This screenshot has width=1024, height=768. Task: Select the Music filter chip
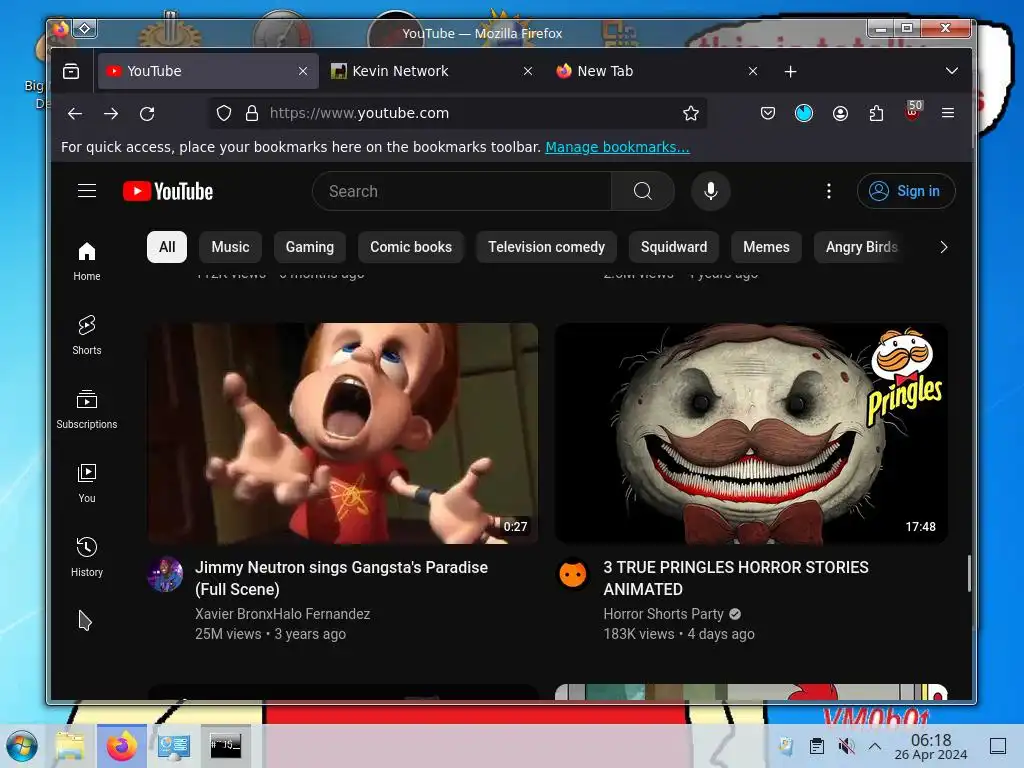tap(231, 247)
